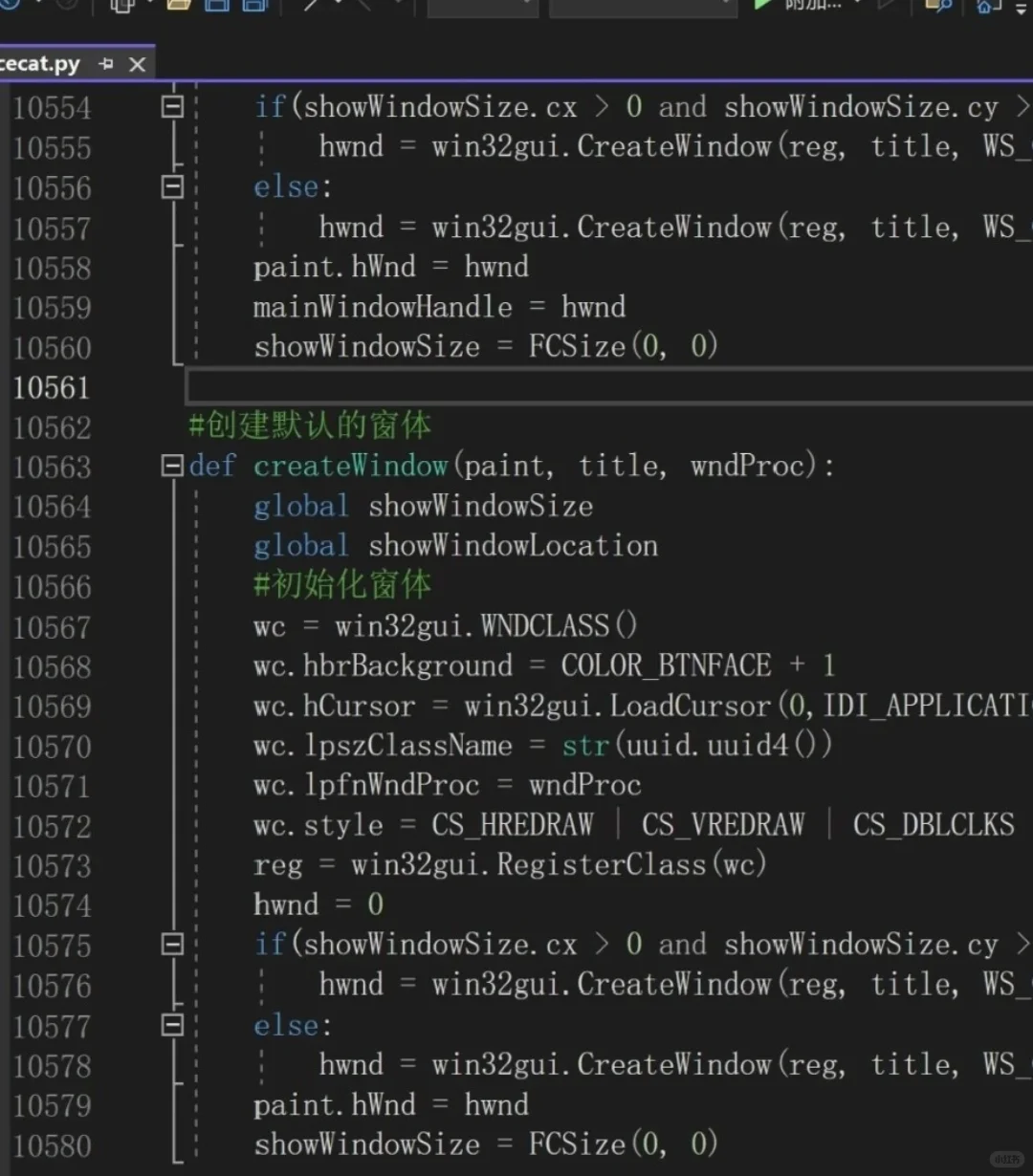
Task: Click the 'hwnd = 0' line
Action: tap(319, 904)
